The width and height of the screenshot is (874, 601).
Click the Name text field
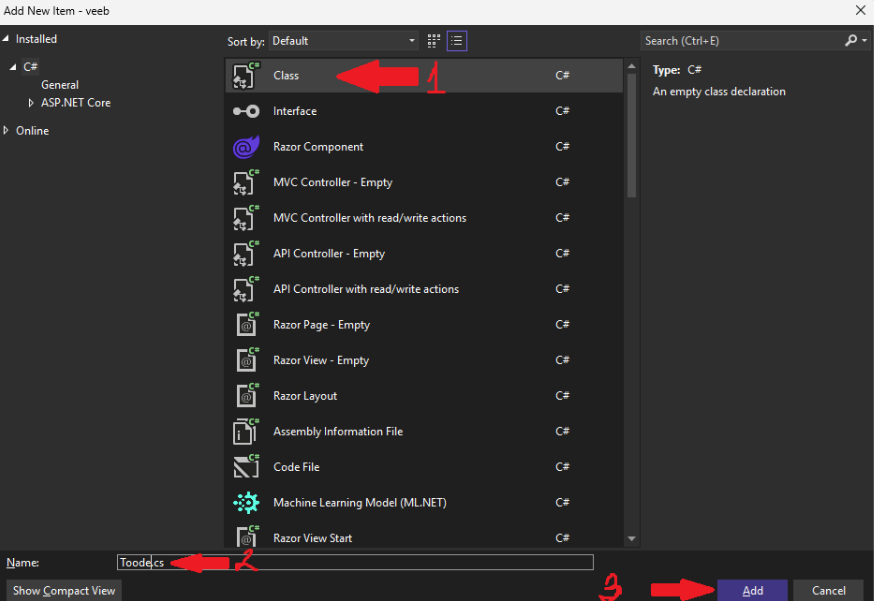[380, 563]
